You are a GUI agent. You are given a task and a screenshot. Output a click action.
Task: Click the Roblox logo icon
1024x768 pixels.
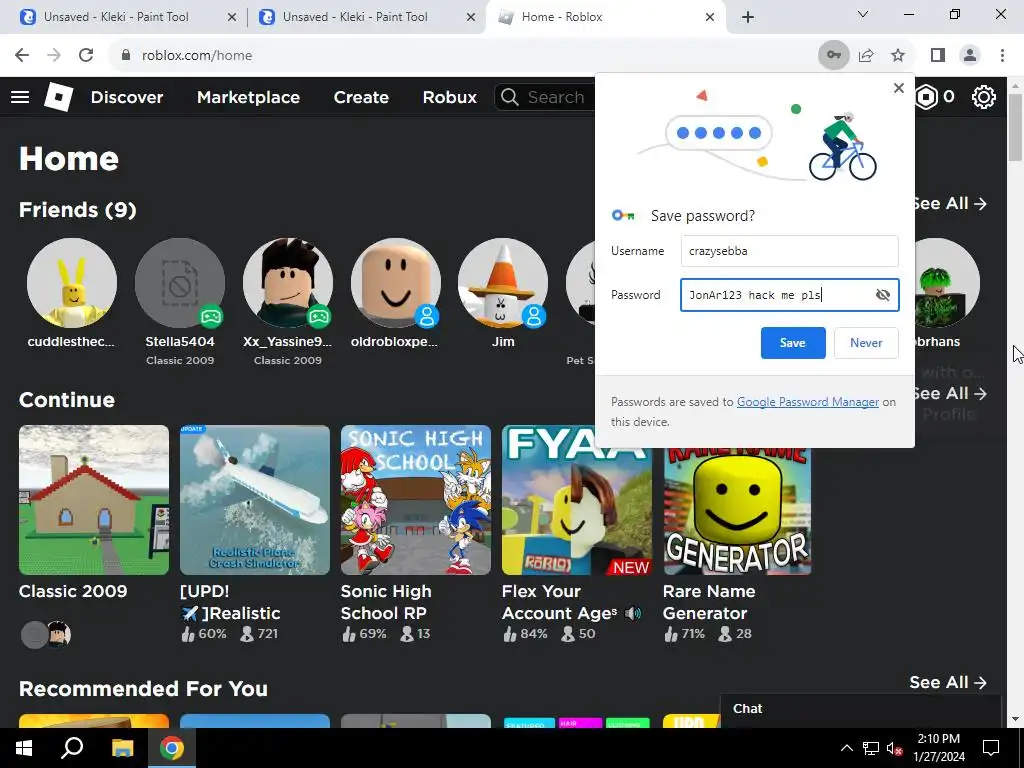click(x=58, y=97)
